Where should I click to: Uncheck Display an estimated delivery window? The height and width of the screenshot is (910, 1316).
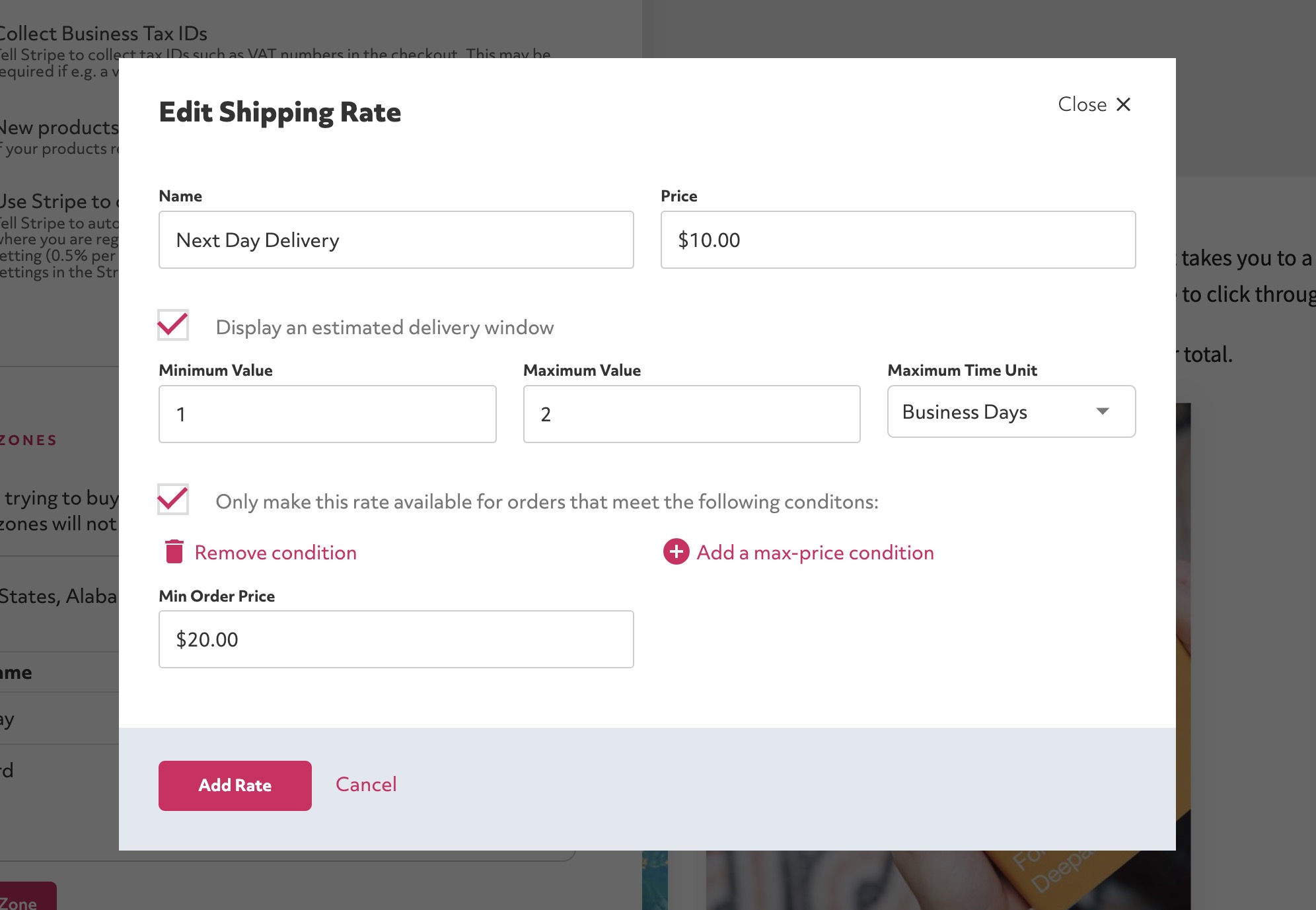[173, 325]
